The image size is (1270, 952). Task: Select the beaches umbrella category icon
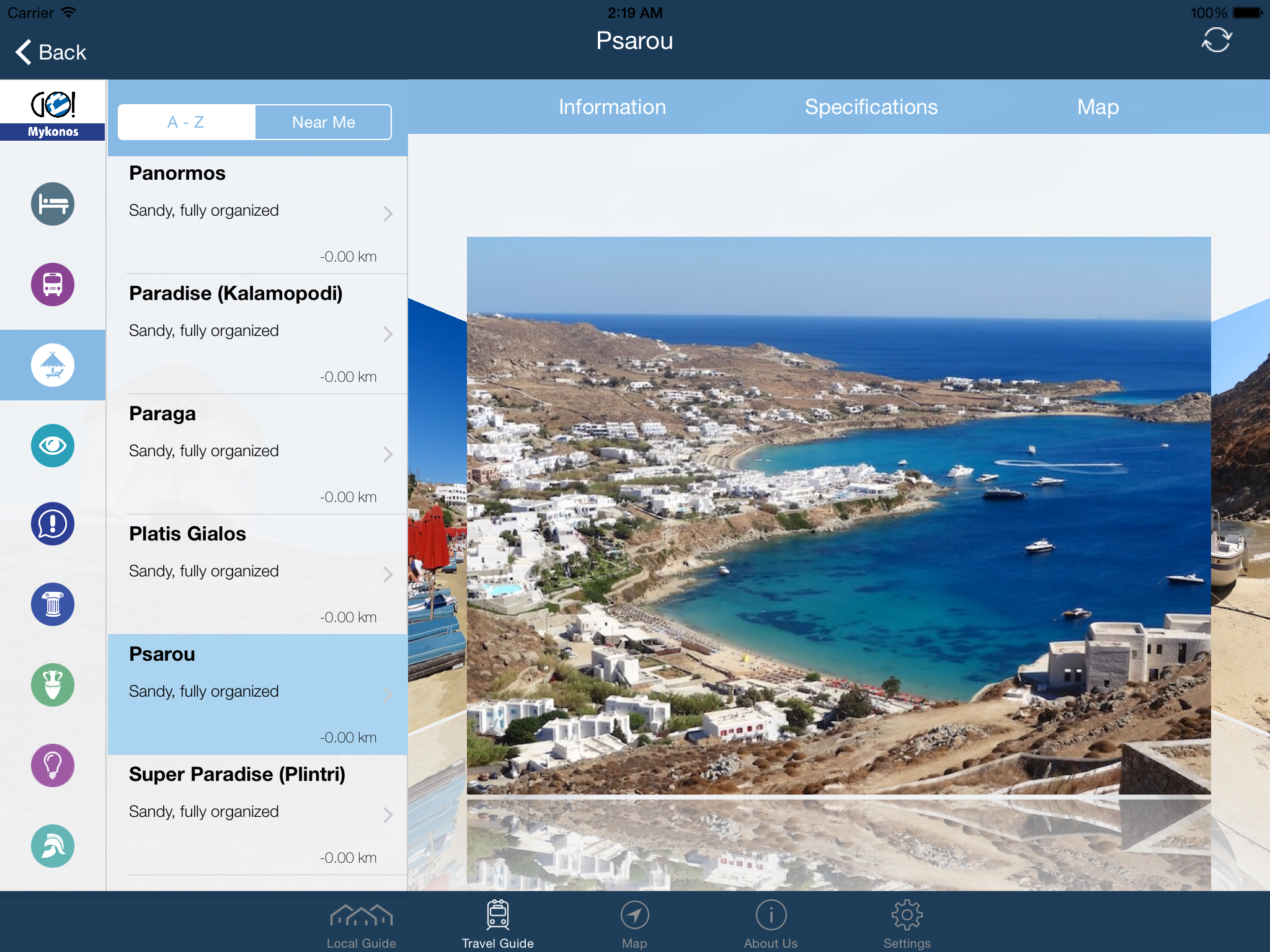click(x=53, y=365)
